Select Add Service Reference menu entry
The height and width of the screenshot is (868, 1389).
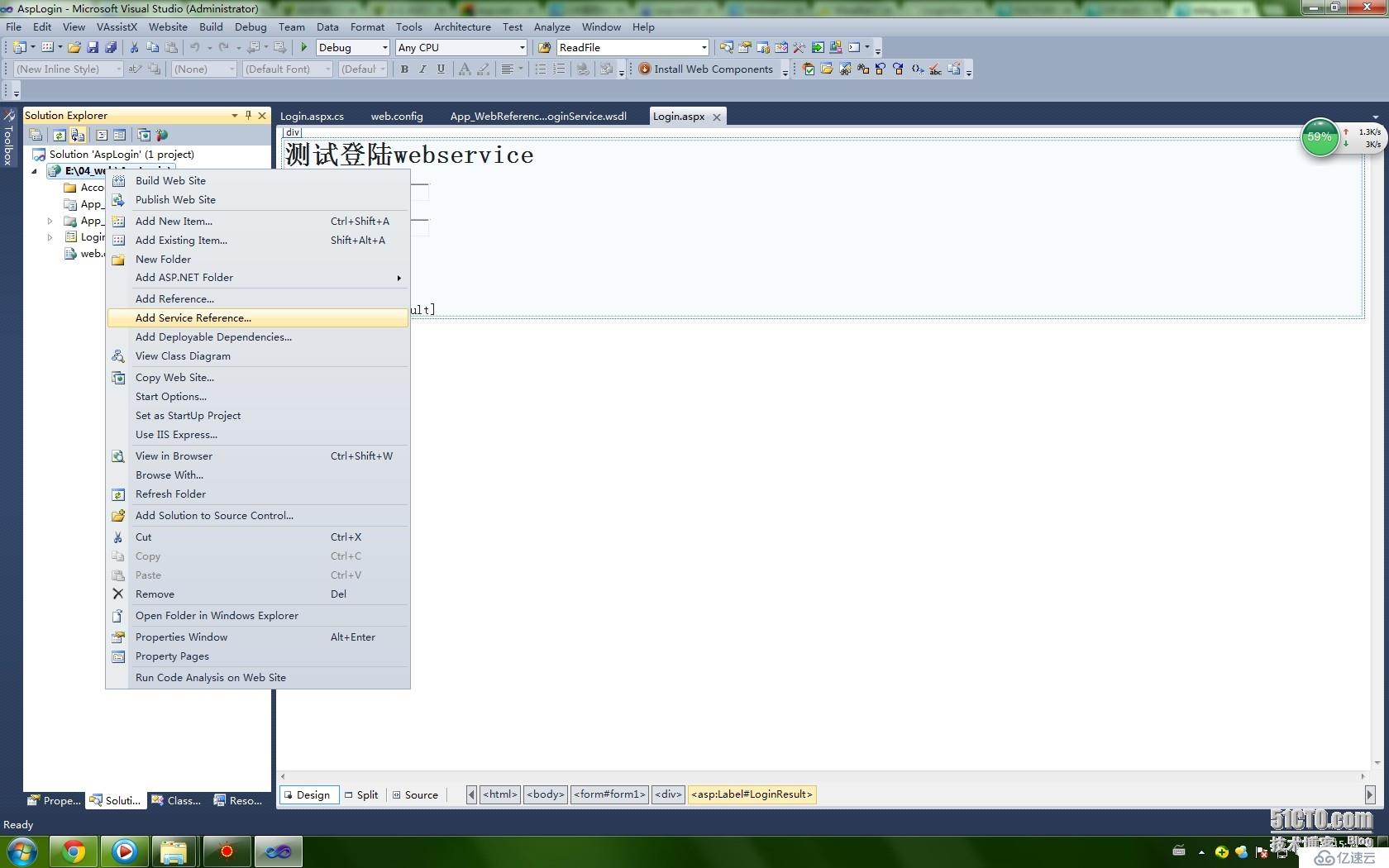click(x=258, y=318)
